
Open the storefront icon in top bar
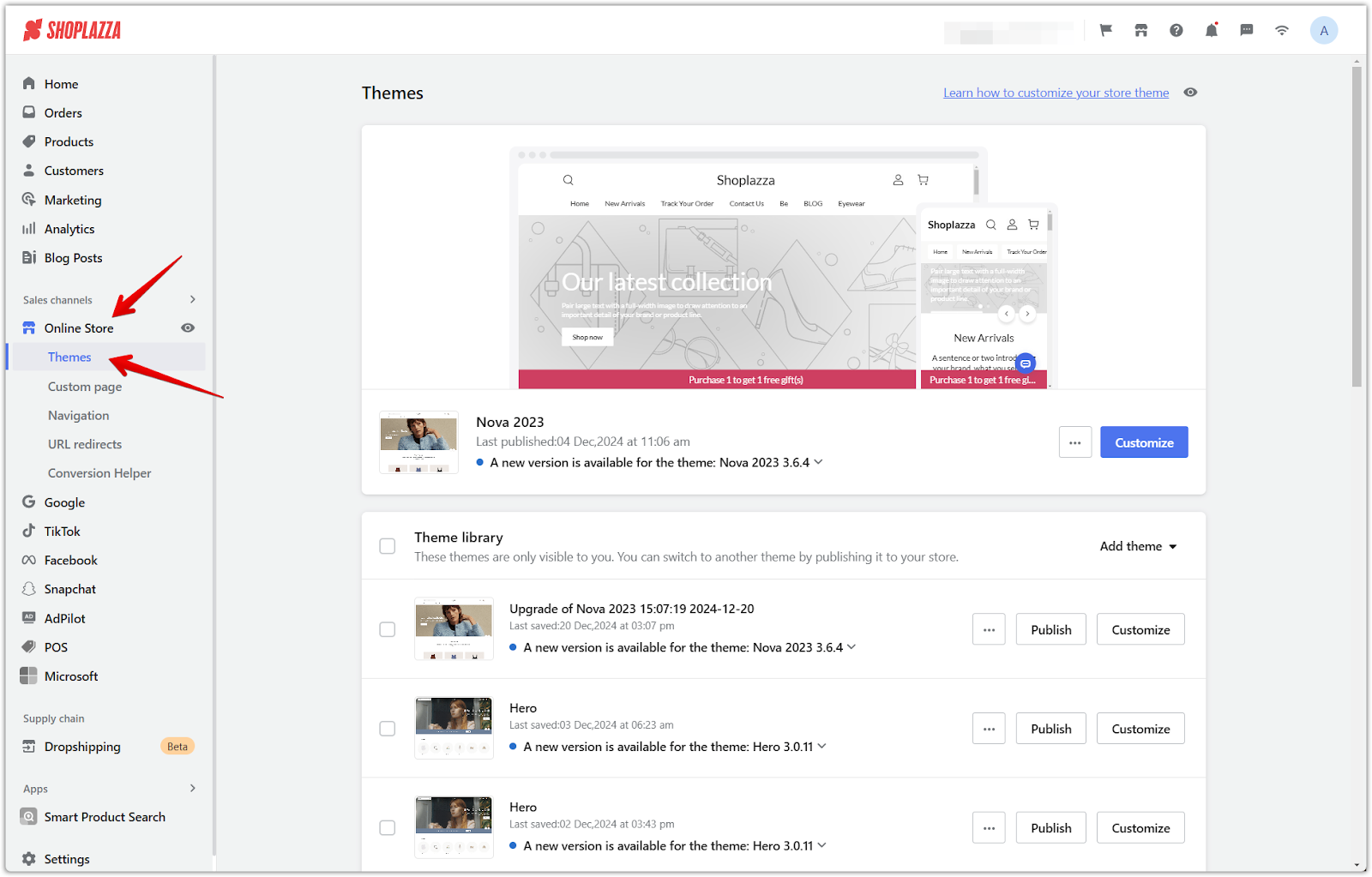pos(1141,30)
